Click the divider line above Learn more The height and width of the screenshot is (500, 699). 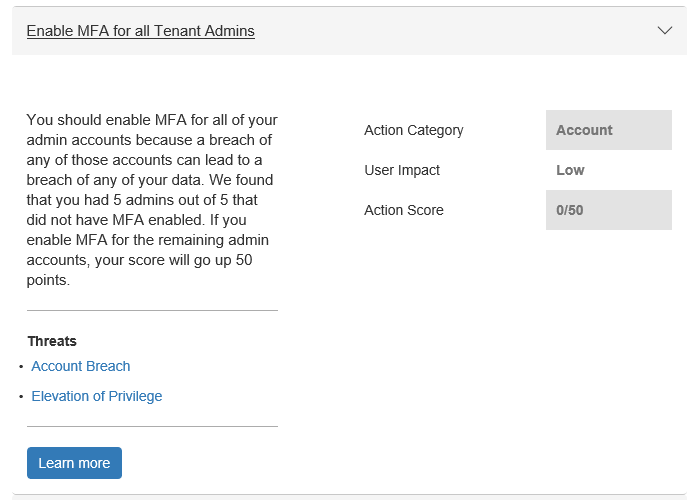coord(152,427)
